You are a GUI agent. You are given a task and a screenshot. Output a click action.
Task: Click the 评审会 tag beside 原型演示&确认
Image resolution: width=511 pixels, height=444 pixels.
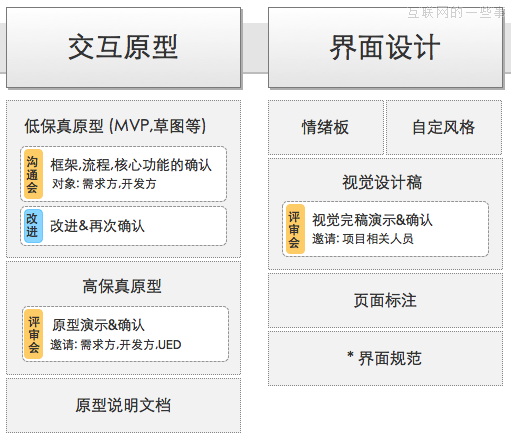[x=34, y=334]
